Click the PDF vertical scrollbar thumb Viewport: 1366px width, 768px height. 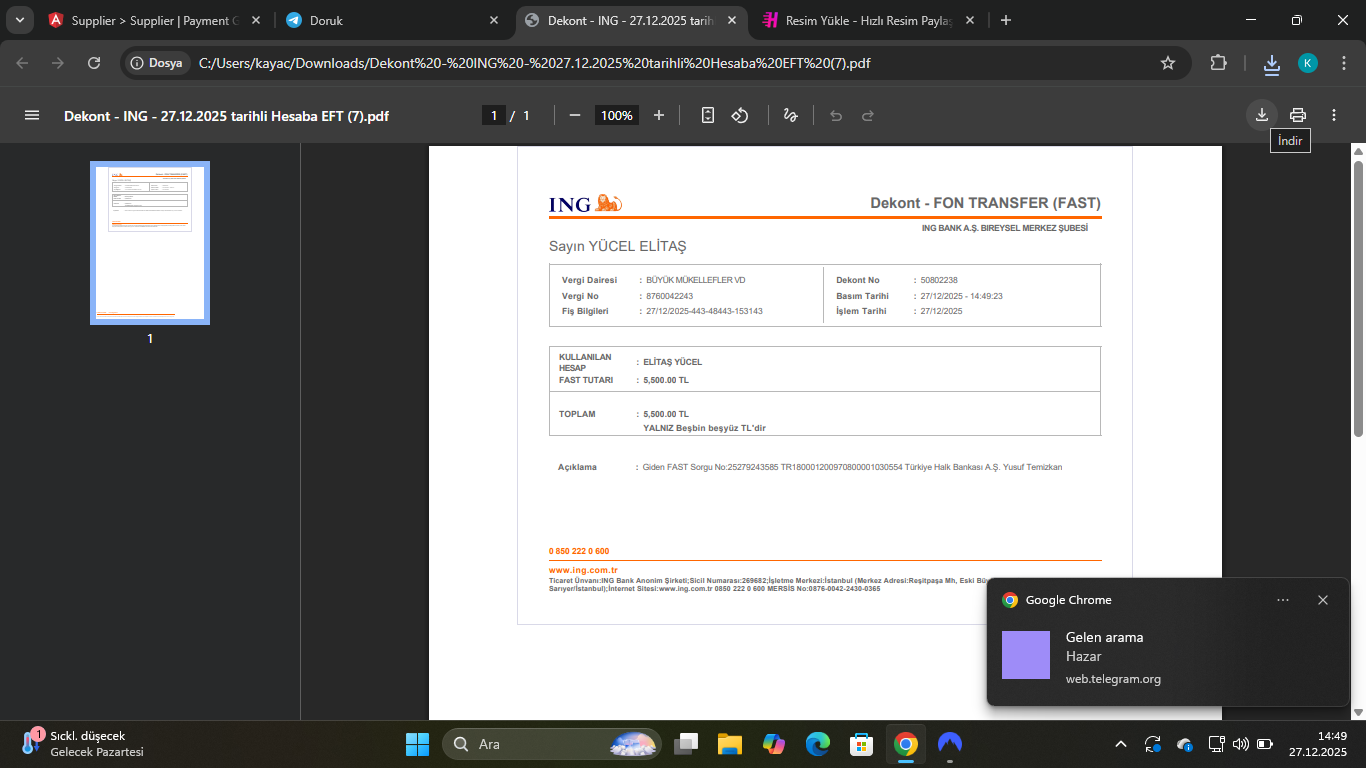click(x=1357, y=298)
